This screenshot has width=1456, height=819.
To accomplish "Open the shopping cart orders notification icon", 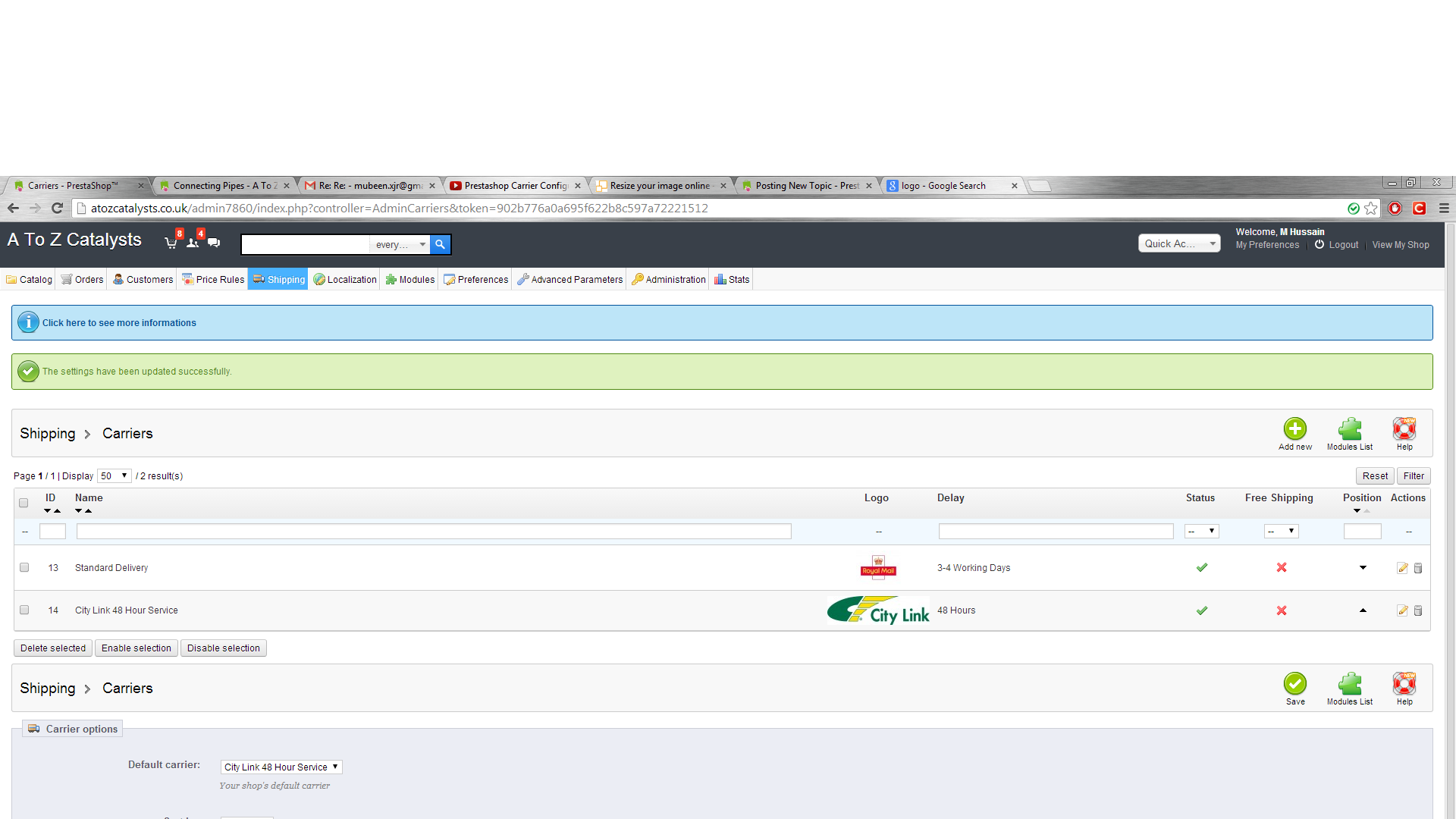I will [x=171, y=243].
